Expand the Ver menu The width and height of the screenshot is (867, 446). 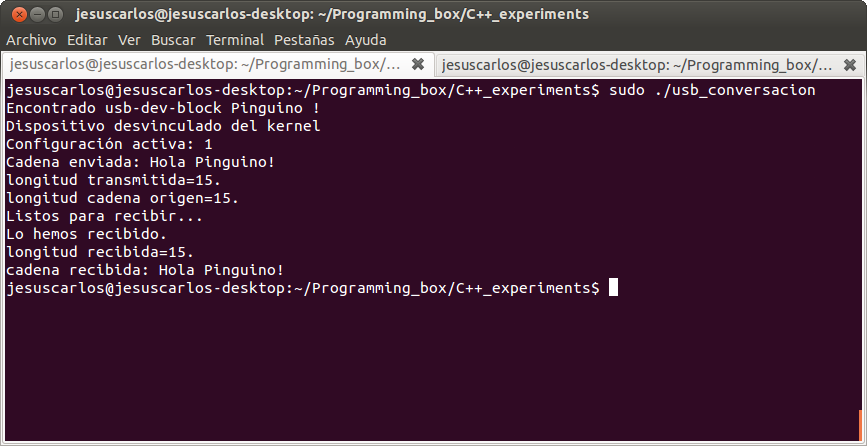[x=129, y=40]
